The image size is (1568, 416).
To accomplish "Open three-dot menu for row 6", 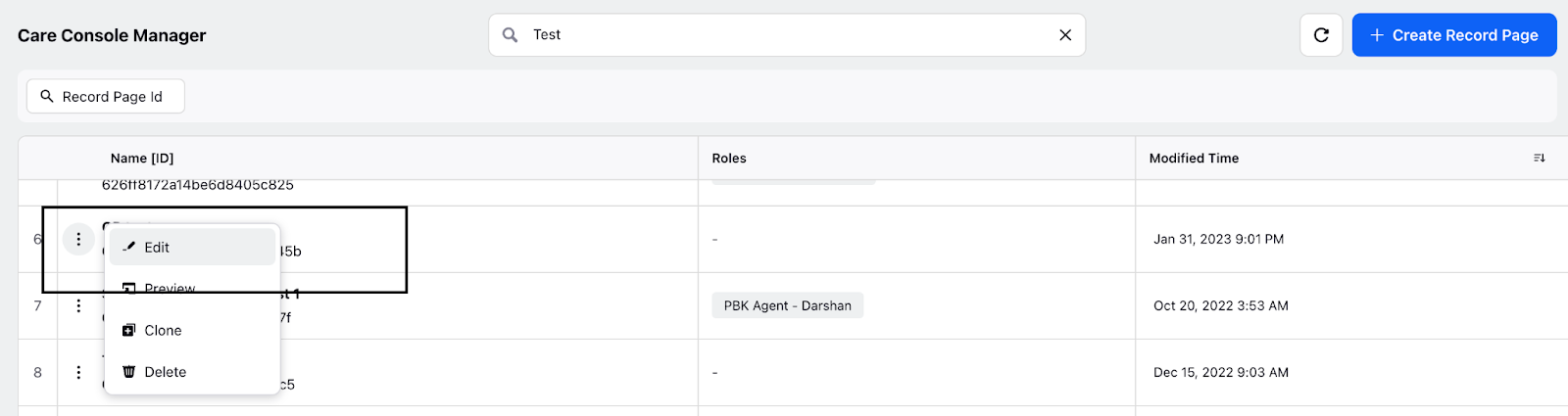I will pos(78,239).
